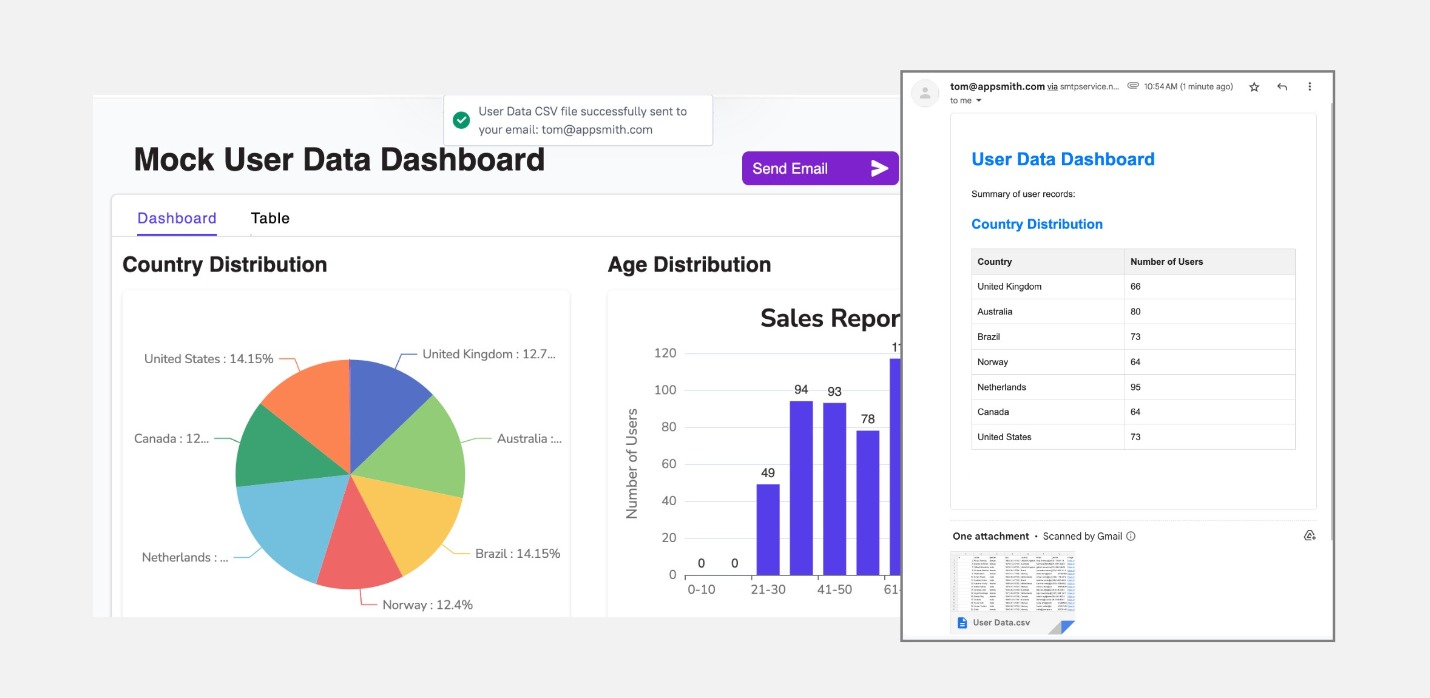Click the tom@appsmith.com sender name
The image size is (1430, 698).
pos(997,87)
